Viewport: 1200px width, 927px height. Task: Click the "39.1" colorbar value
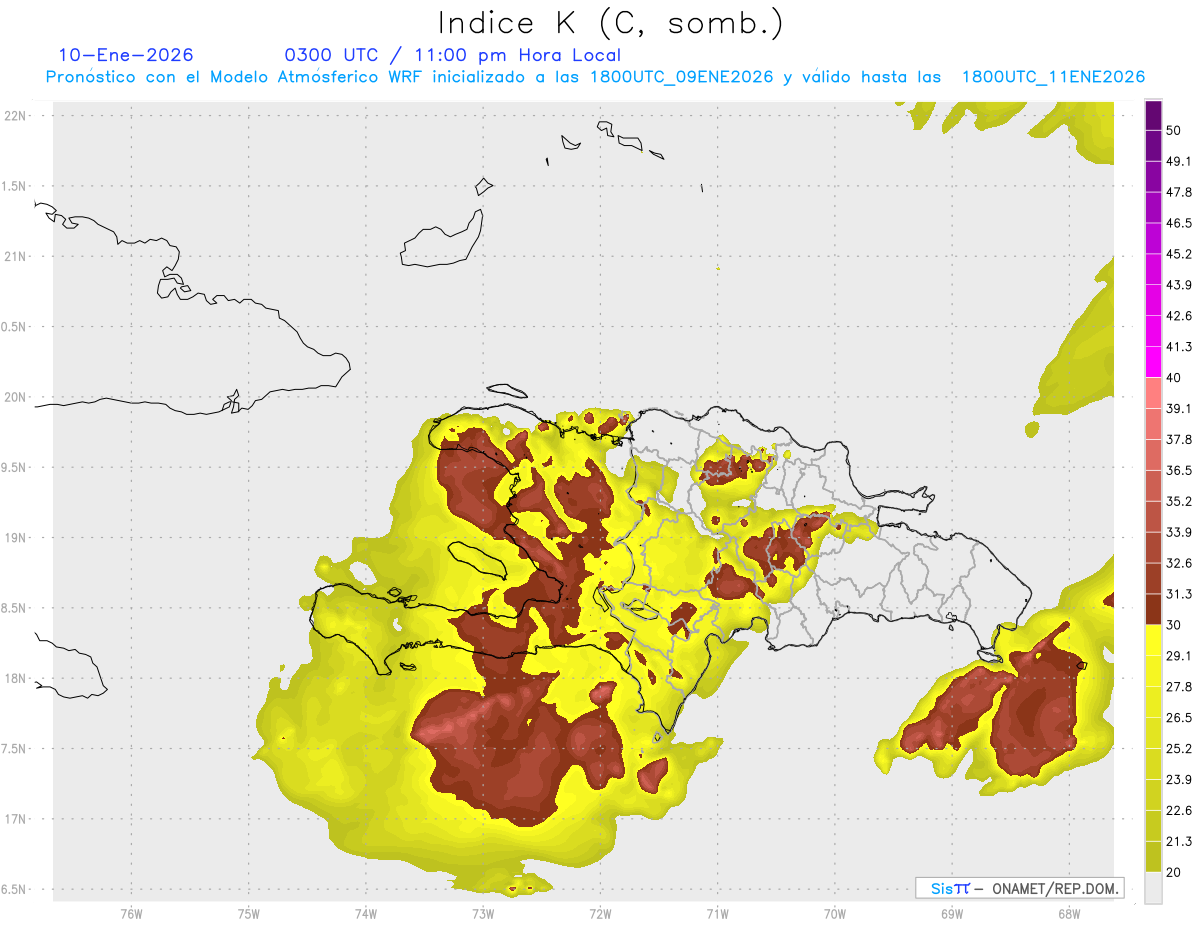[x=1179, y=408]
